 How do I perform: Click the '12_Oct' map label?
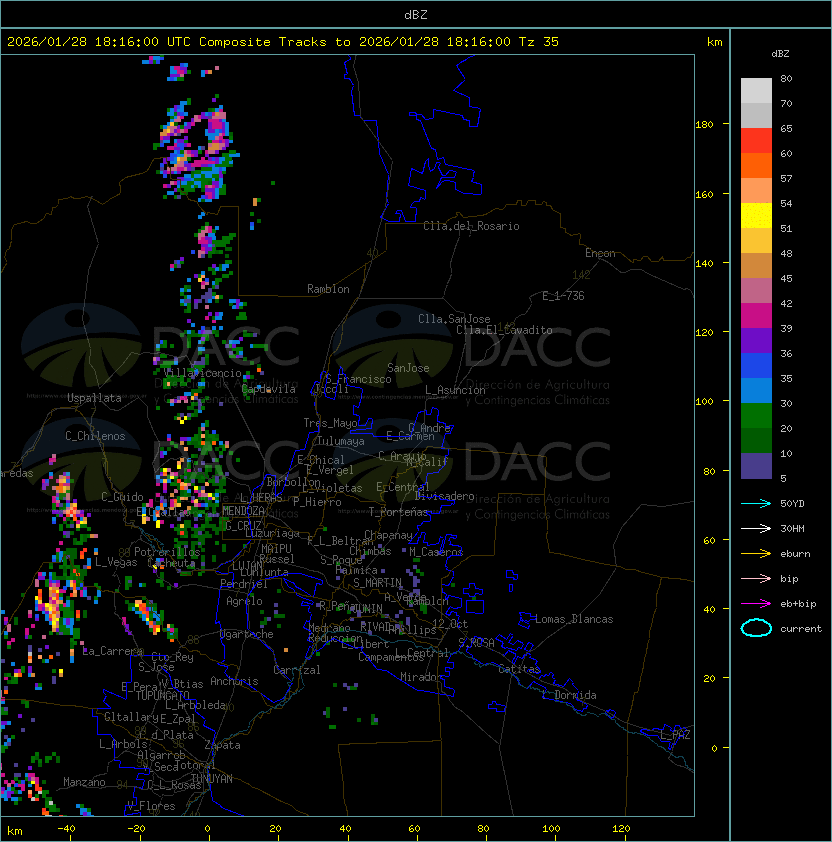tap(450, 624)
